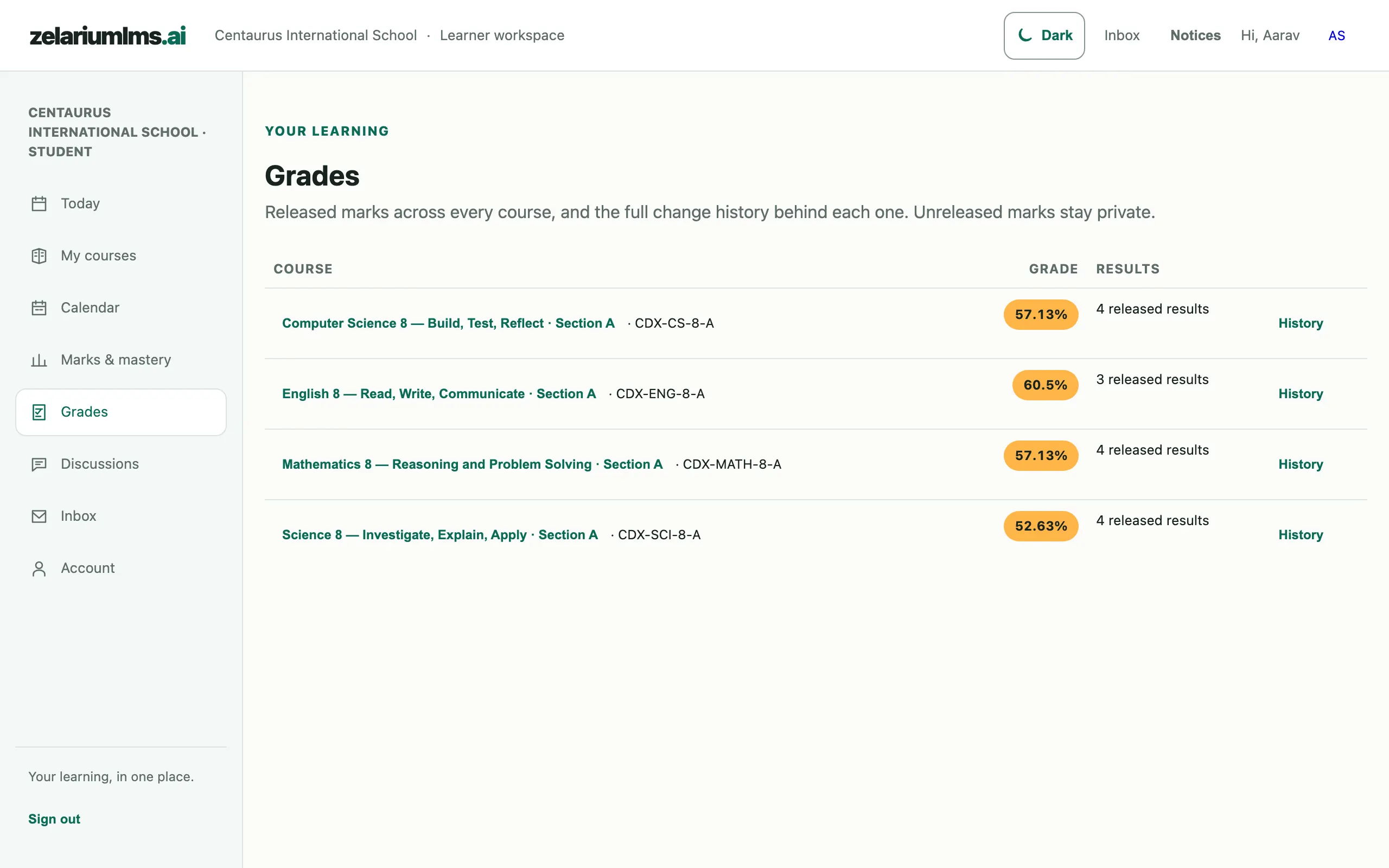Click "Learner workspace" header text
The image size is (1389, 868).
click(x=502, y=36)
